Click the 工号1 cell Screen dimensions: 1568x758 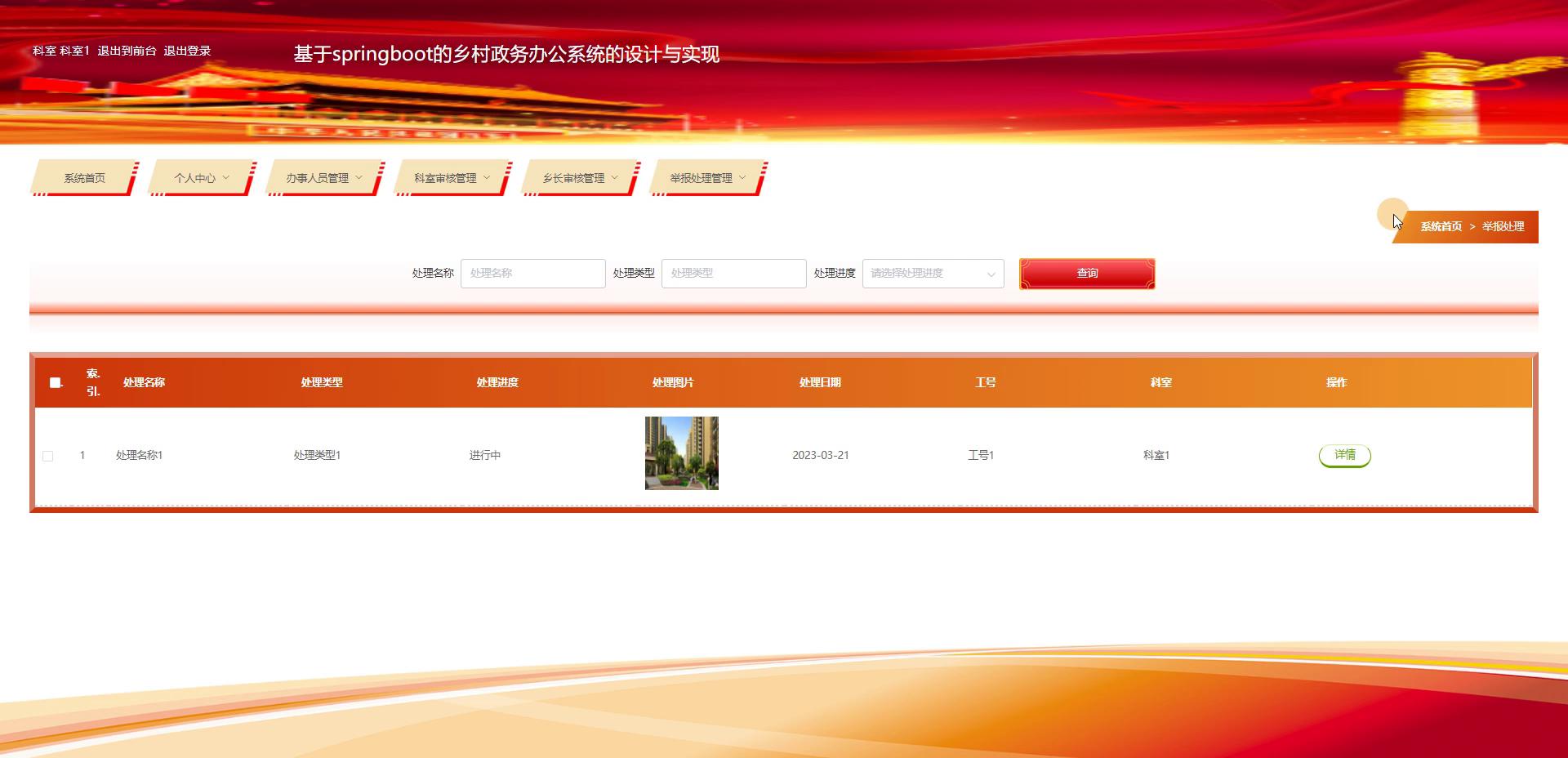pos(981,455)
